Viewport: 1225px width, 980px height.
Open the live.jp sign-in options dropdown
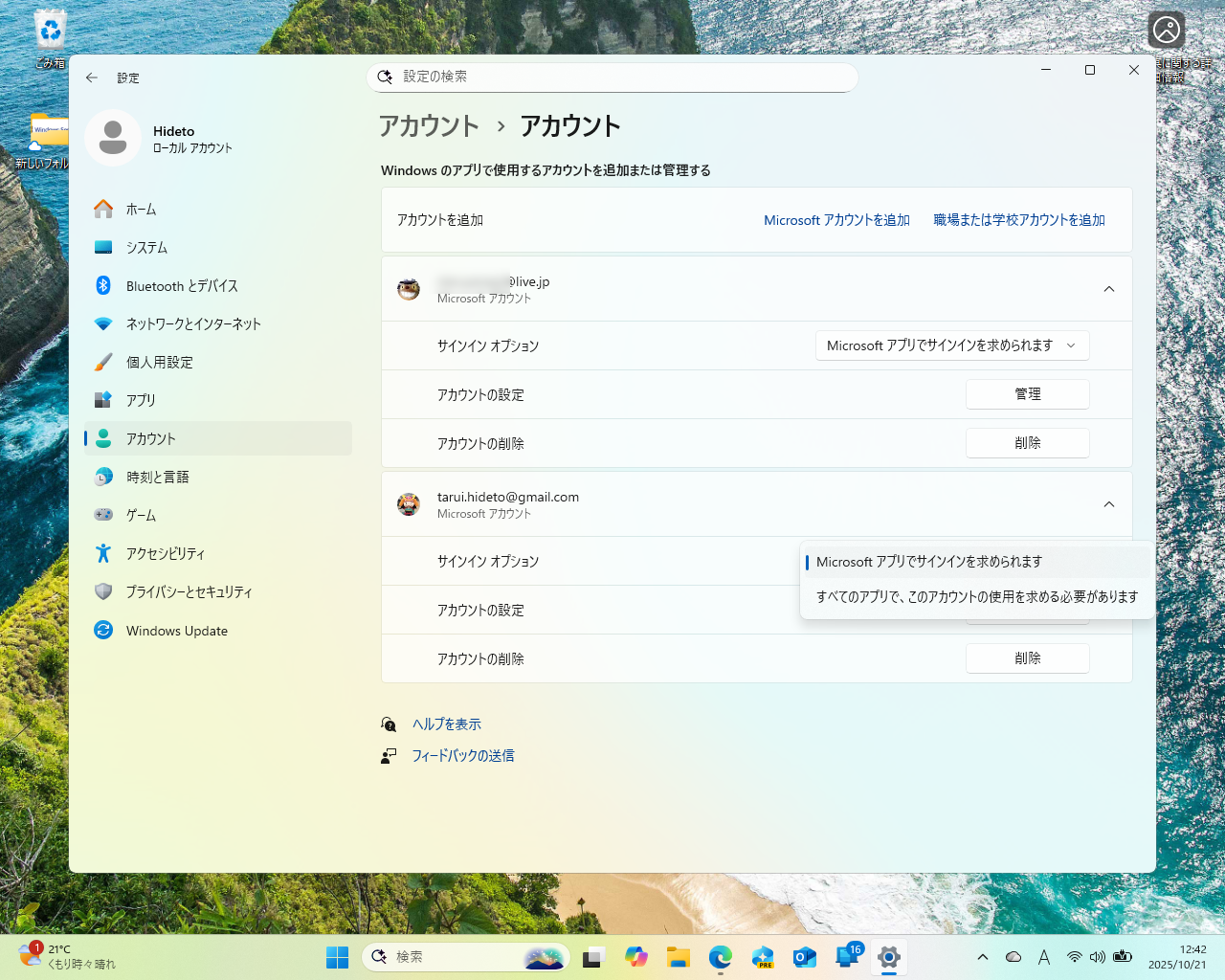coord(951,345)
